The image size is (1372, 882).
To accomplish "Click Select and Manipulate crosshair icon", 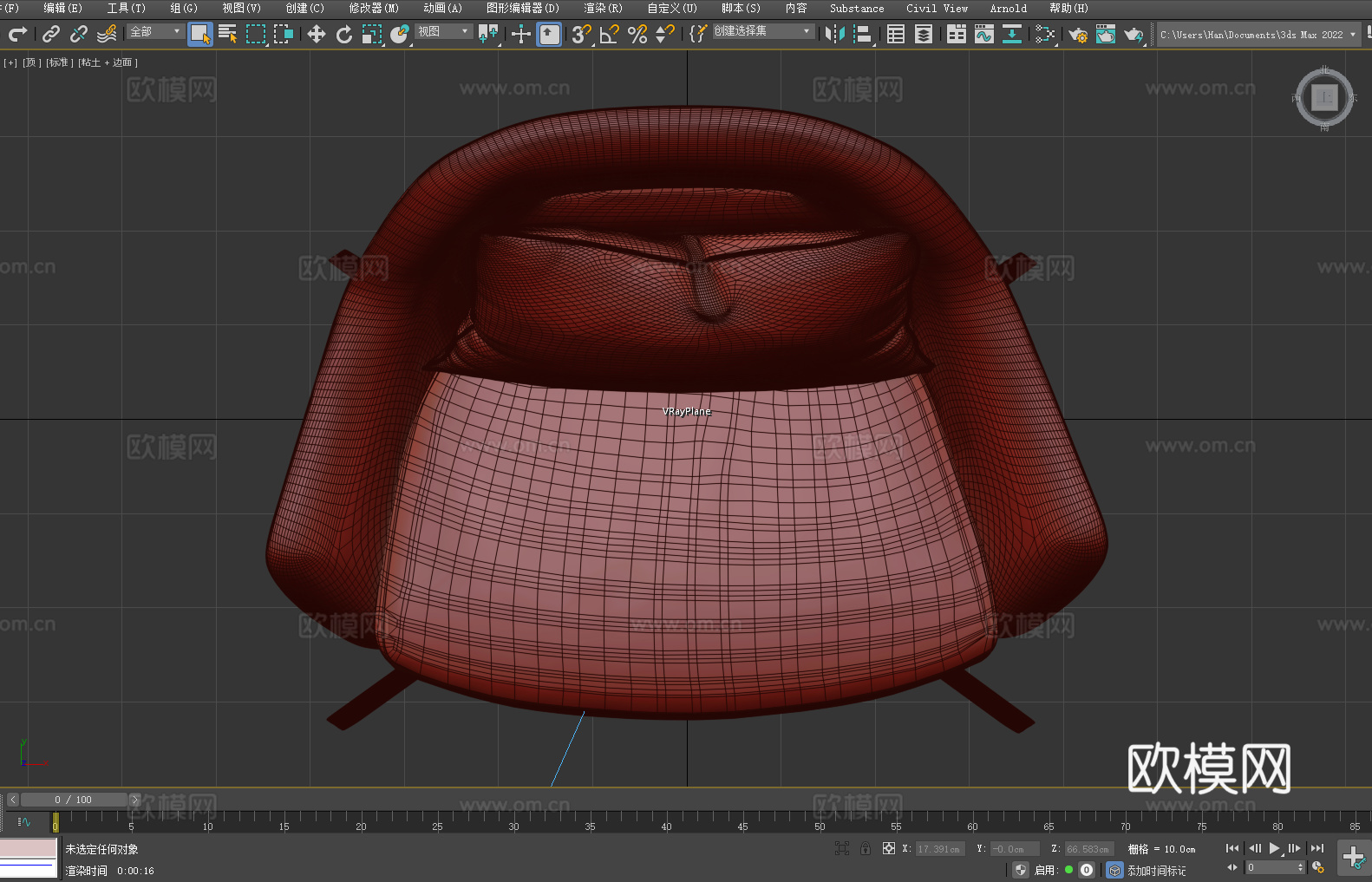I will coord(521,34).
